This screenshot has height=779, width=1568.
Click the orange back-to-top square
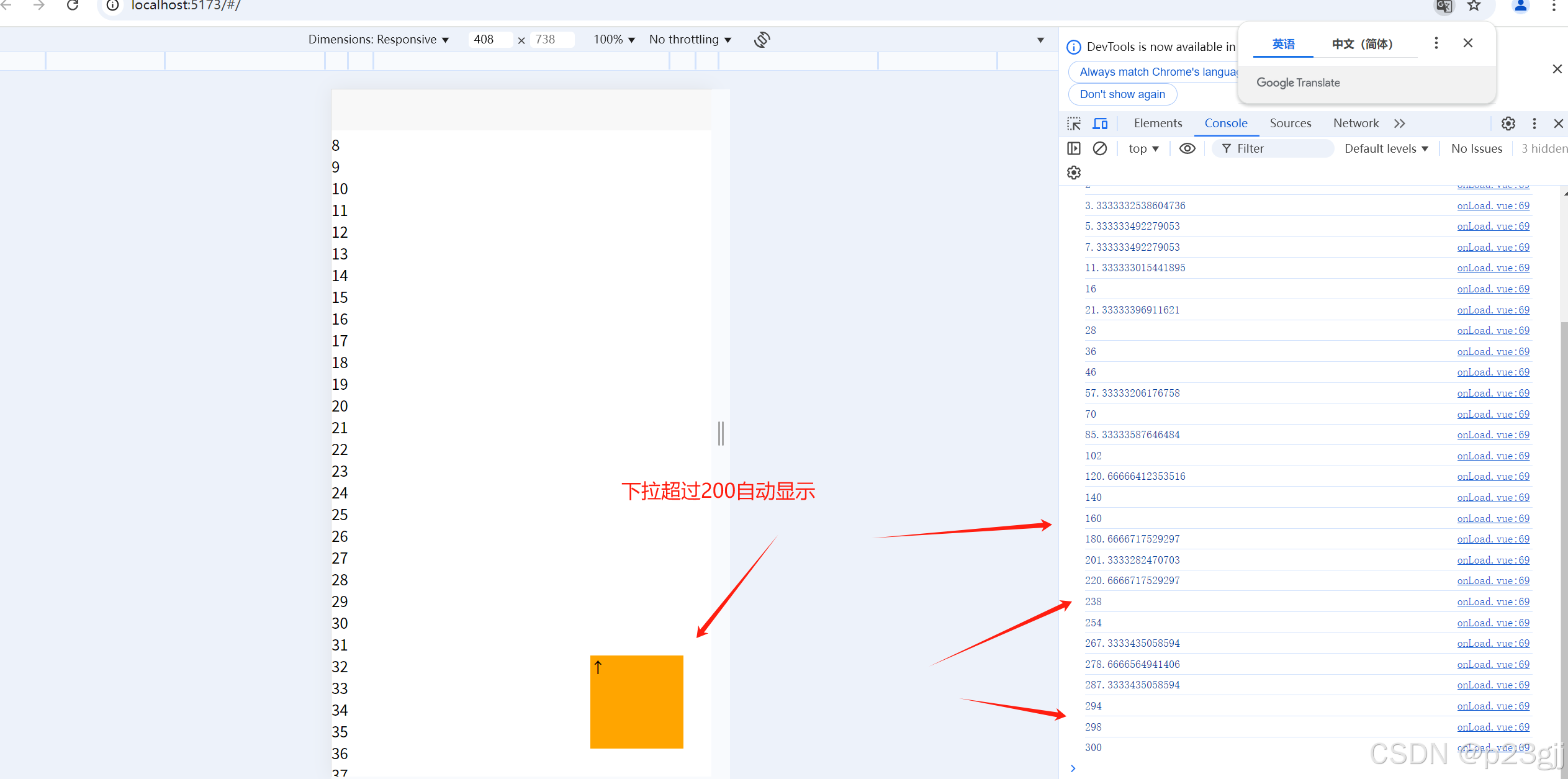(636, 702)
